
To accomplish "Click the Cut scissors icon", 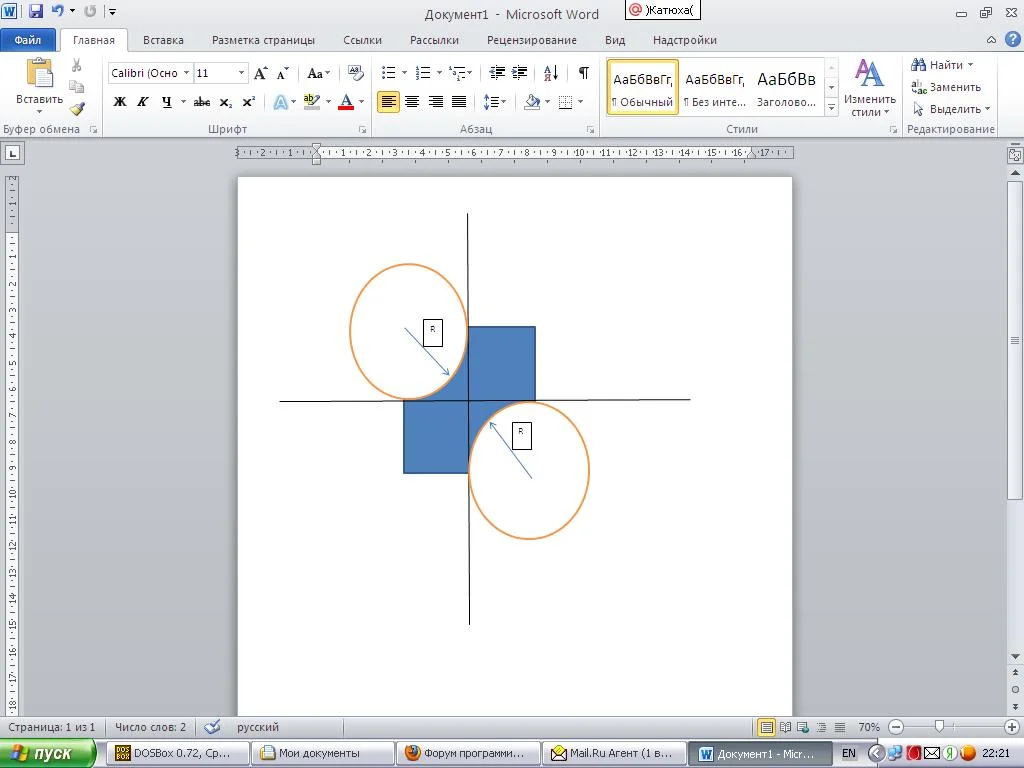I will click(x=77, y=65).
